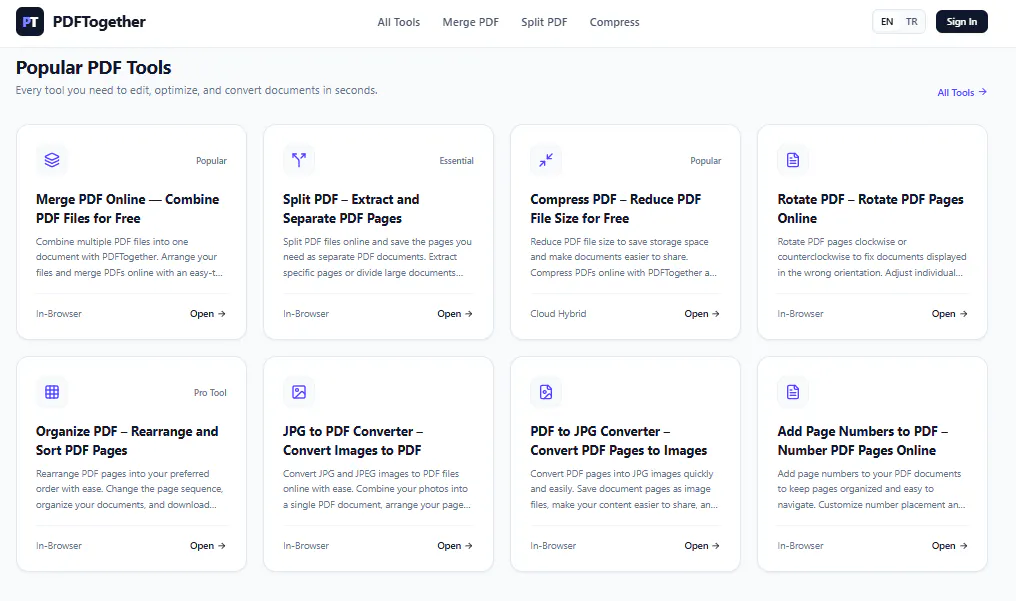Click the Sign In button
This screenshot has width=1016, height=601.
[962, 21]
